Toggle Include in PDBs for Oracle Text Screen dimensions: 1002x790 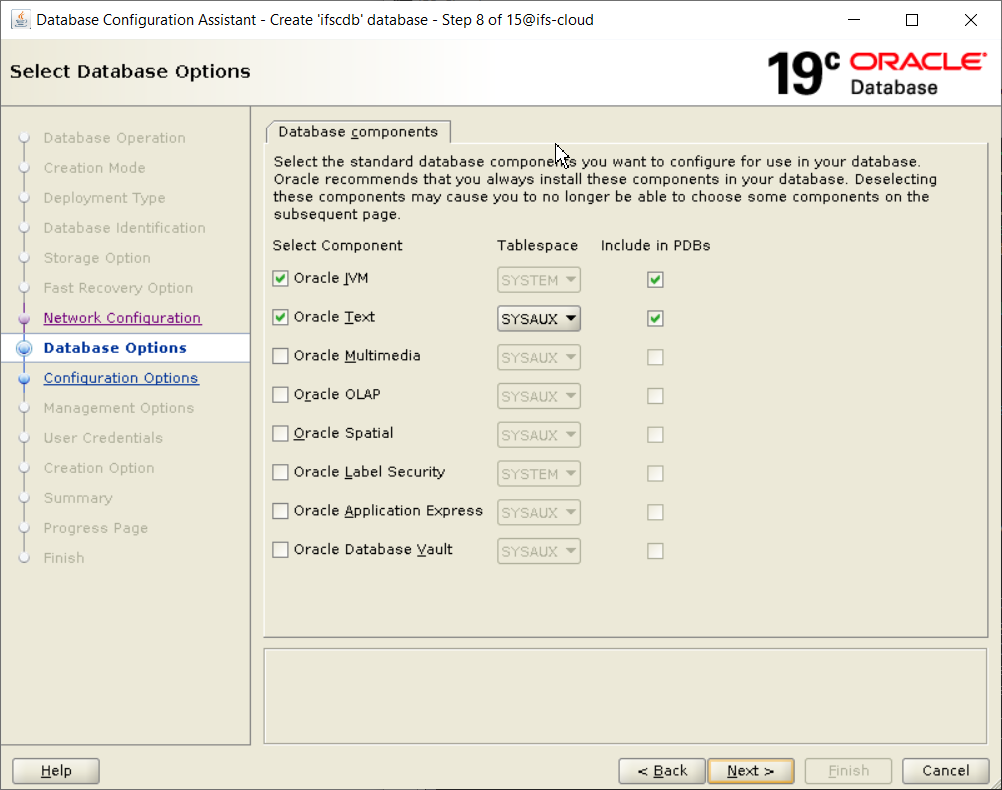click(x=655, y=318)
